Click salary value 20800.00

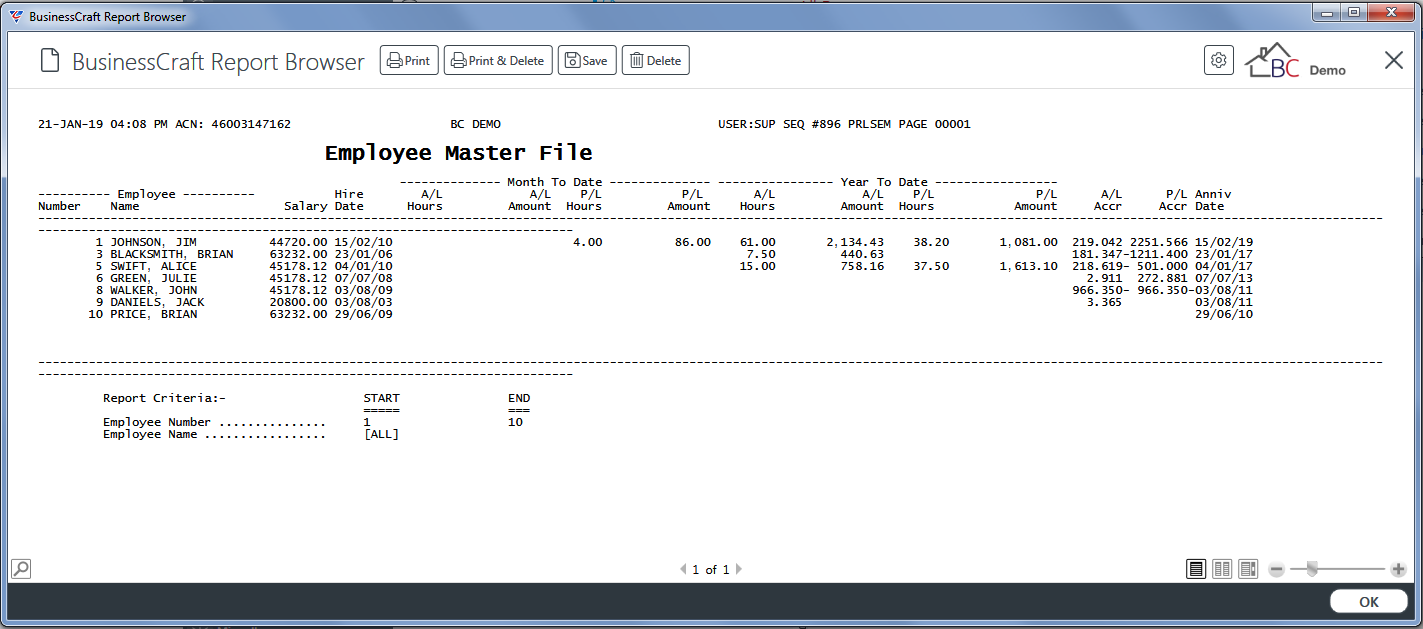click(299, 302)
